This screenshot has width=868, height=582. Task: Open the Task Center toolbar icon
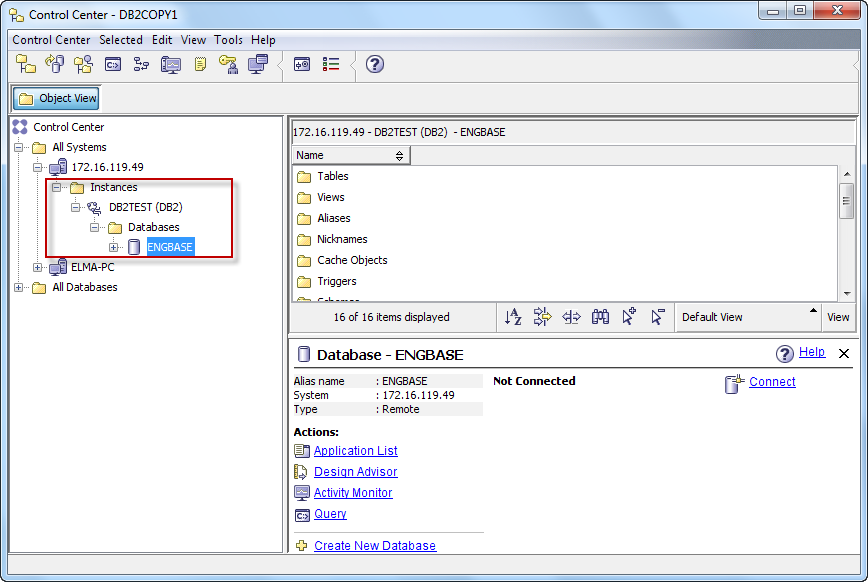[x=141, y=64]
